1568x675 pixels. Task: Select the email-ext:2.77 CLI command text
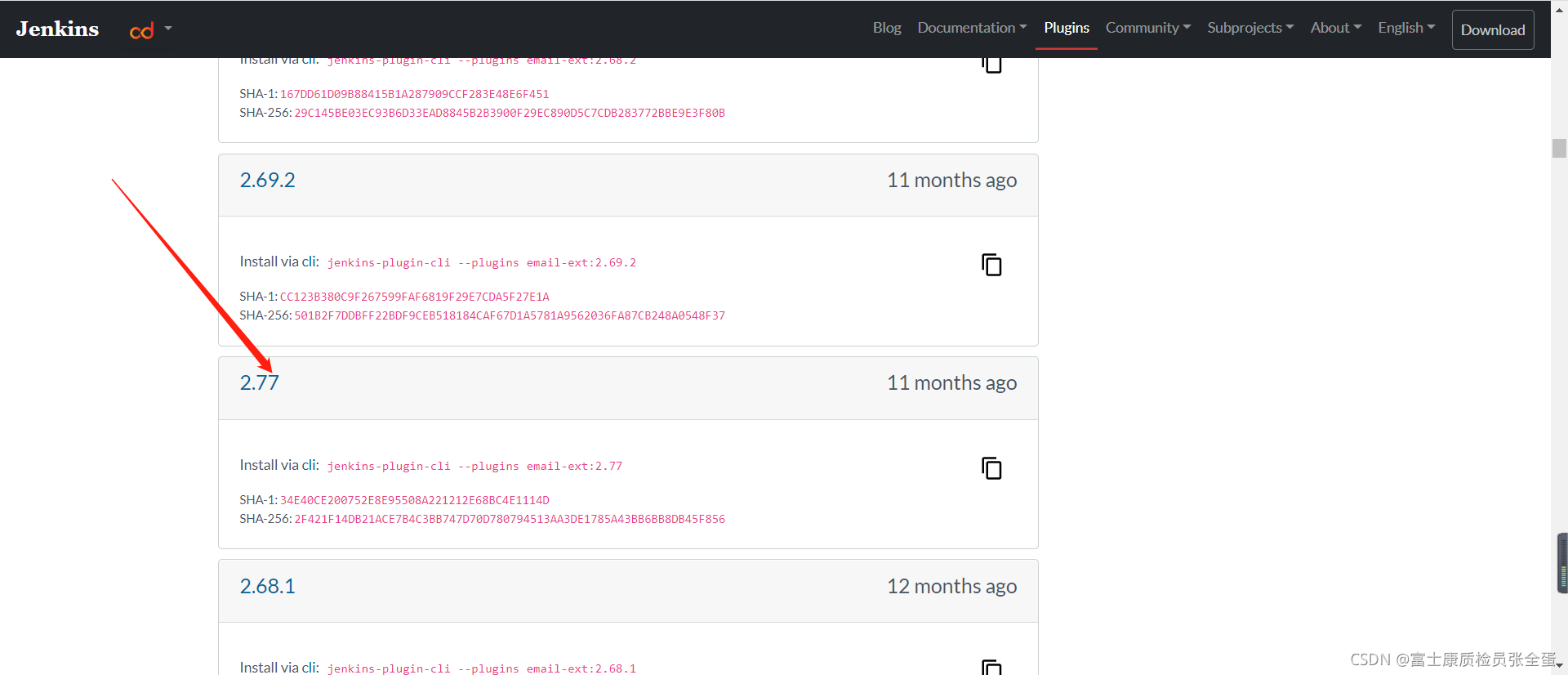474,466
